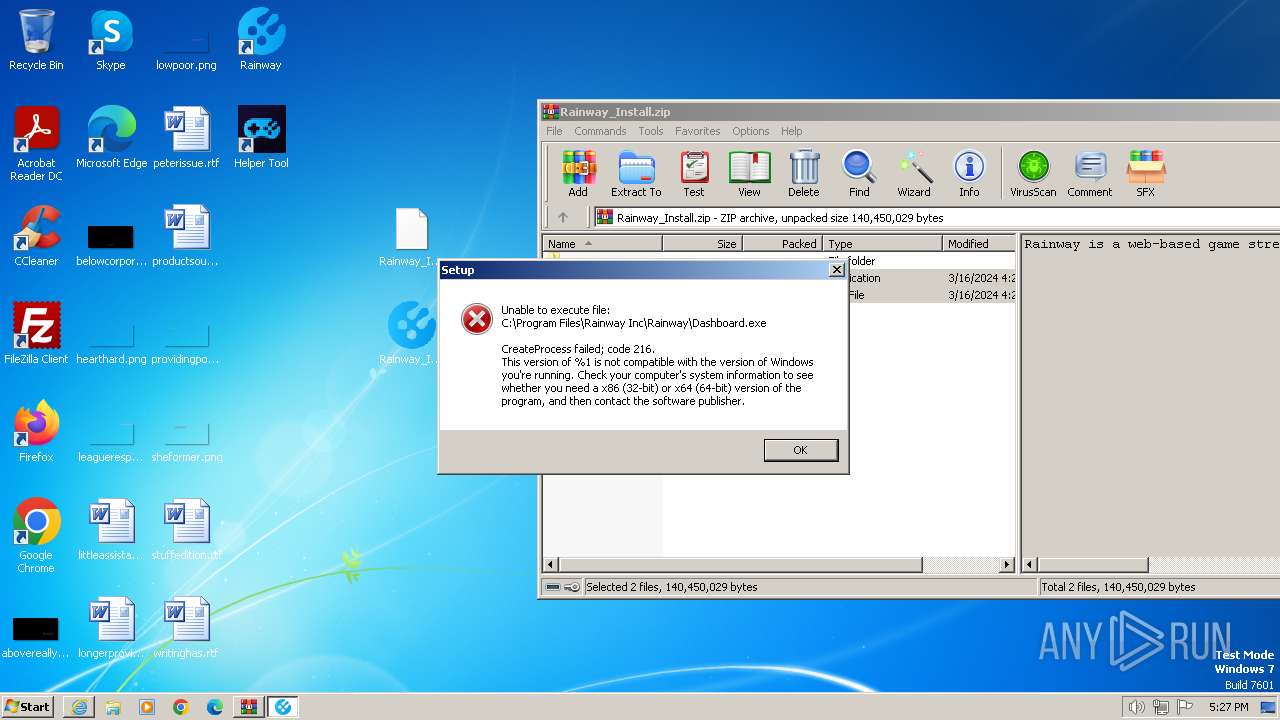This screenshot has height=720, width=1280.
Task: Select the FileZilla Client desktop icon
Action: tap(36, 334)
